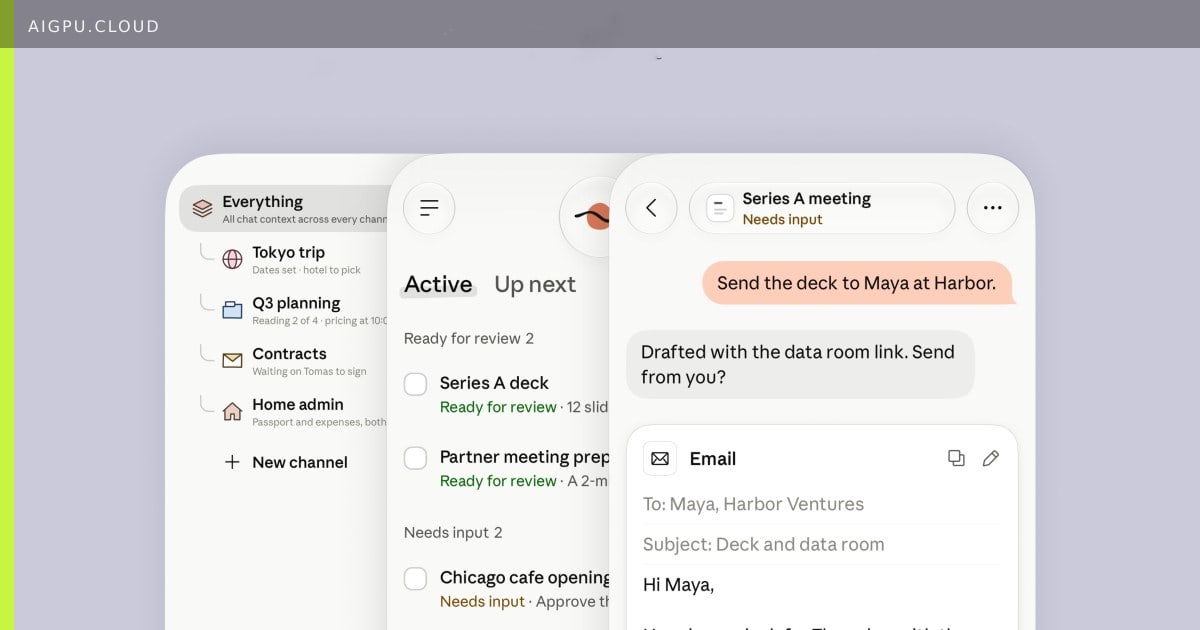This screenshot has width=1200, height=630.
Task: Click the 'Needs input' status under Series A meeting
Action: click(x=782, y=220)
